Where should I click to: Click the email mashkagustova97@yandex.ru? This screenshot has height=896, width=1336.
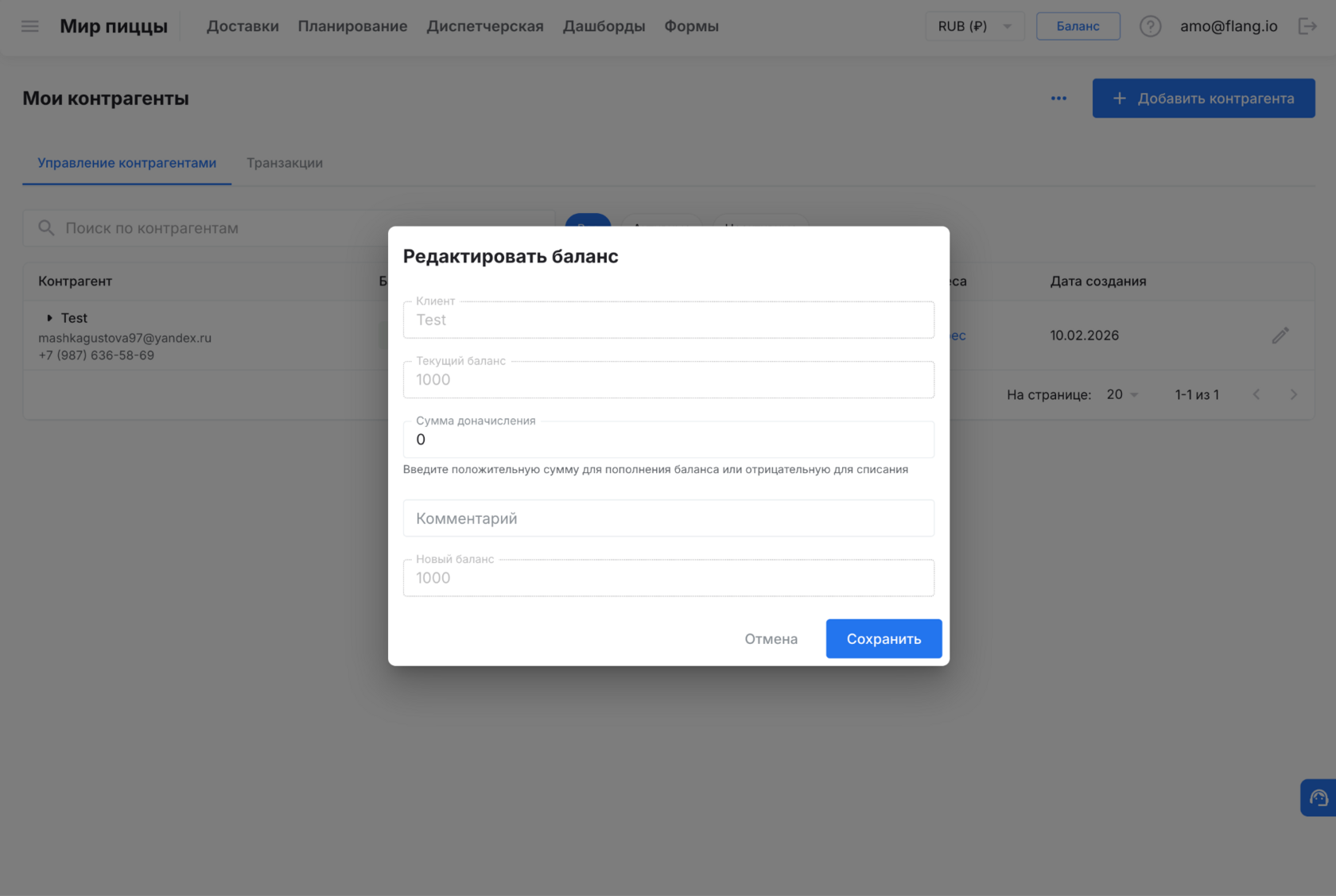coord(125,338)
